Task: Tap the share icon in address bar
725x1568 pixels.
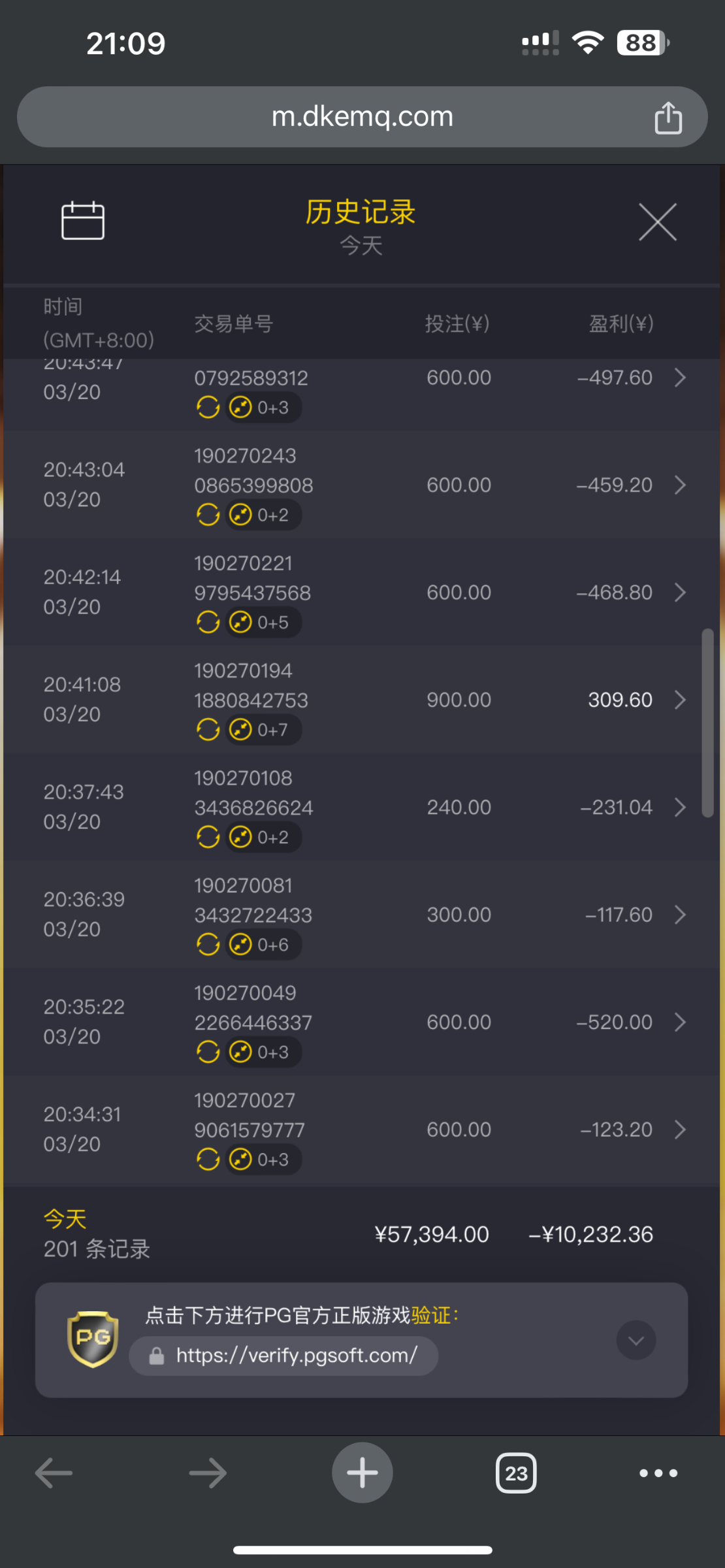Action: point(668,118)
